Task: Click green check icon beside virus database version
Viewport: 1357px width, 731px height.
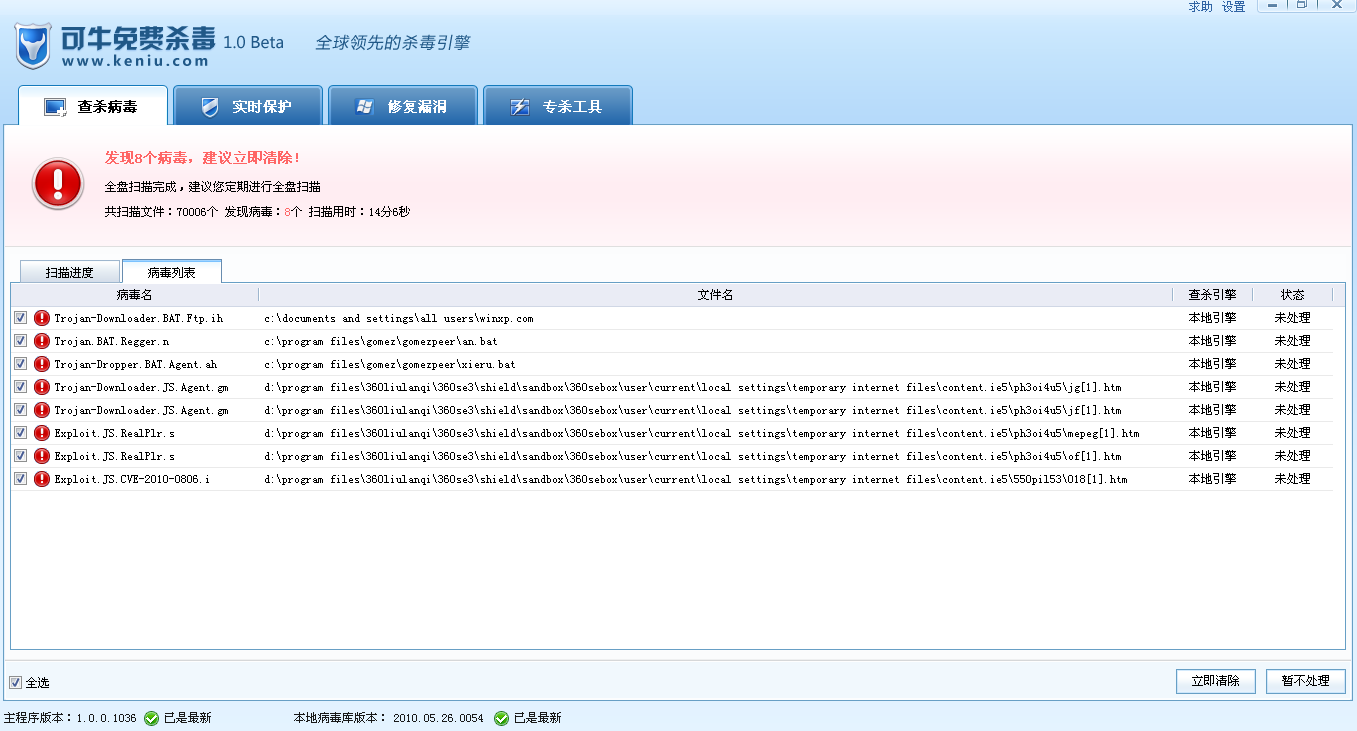Action: point(501,718)
